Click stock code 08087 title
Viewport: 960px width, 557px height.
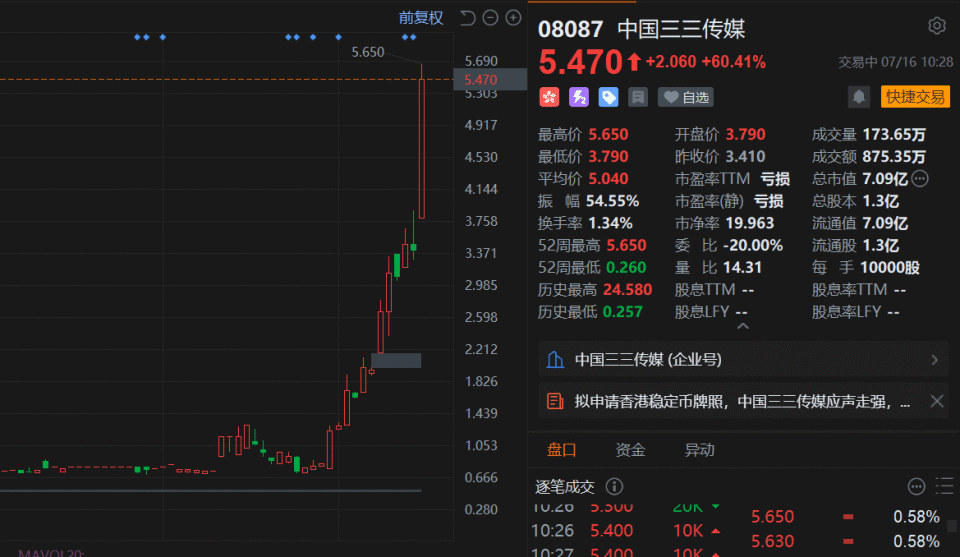coord(570,29)
